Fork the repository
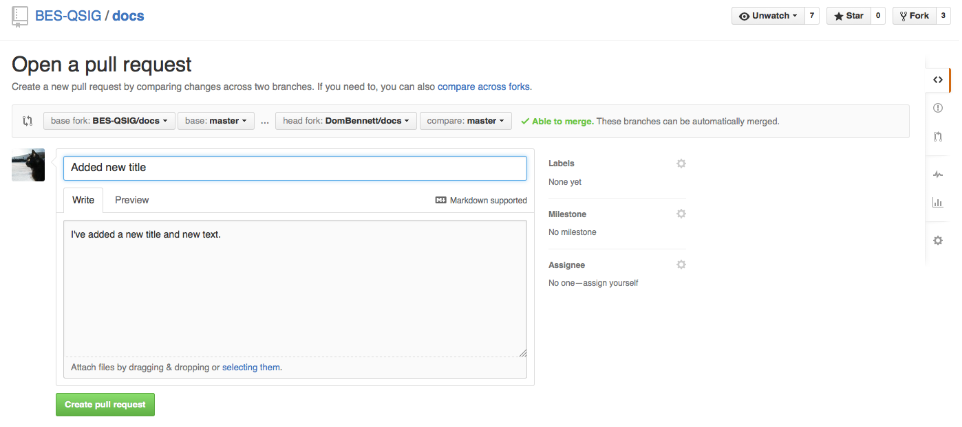The image size is (962, 427). (914, 17)
